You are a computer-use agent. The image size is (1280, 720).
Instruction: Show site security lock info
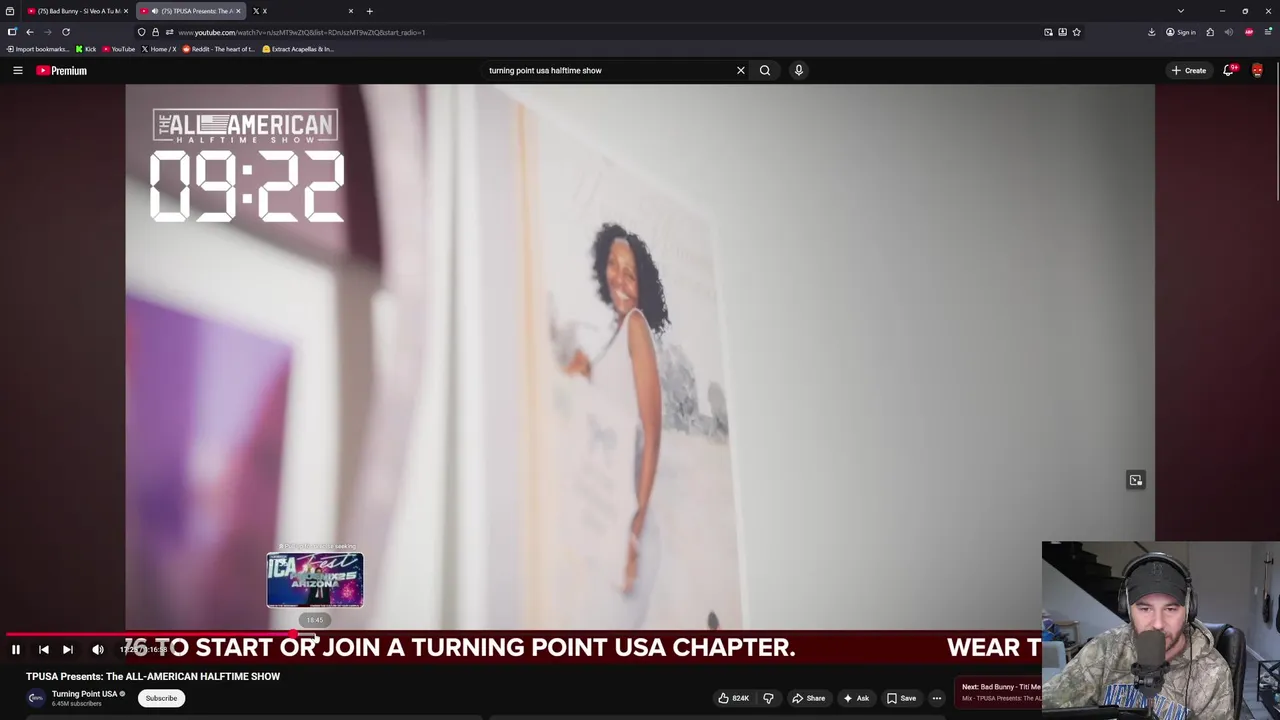click(x=155, y=32)
